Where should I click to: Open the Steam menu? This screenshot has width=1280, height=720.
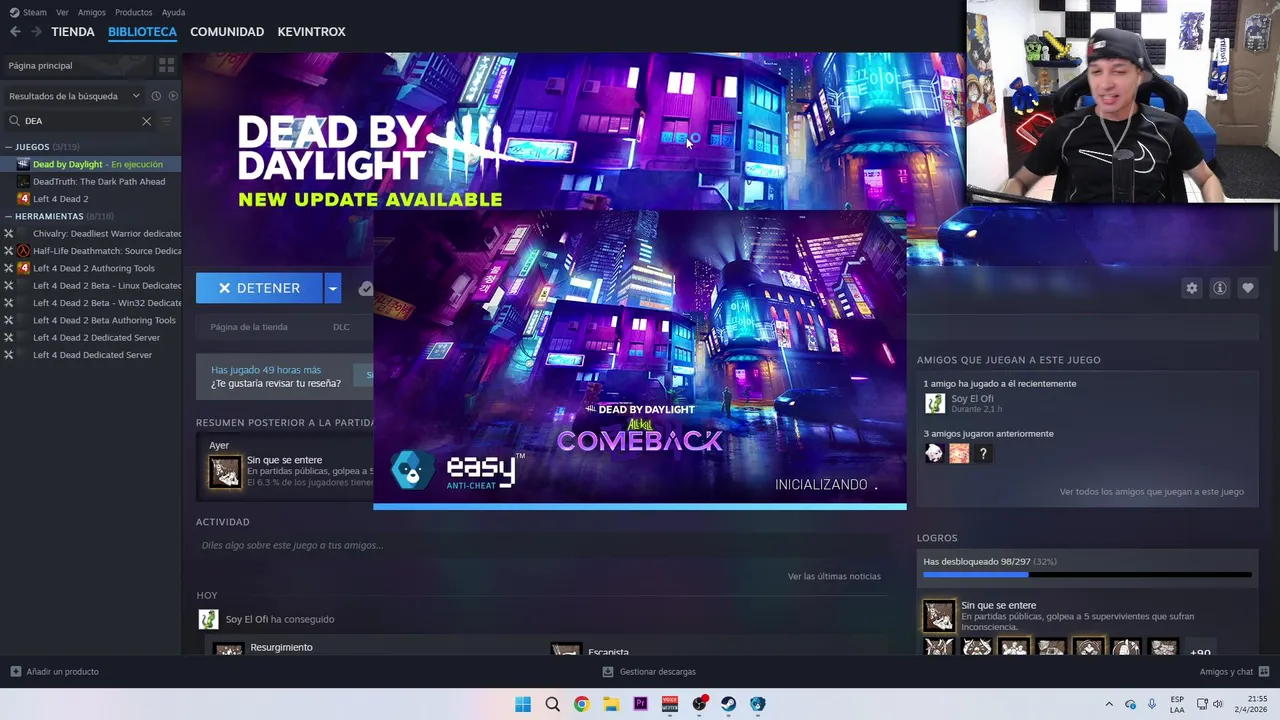tap(29, 12)
